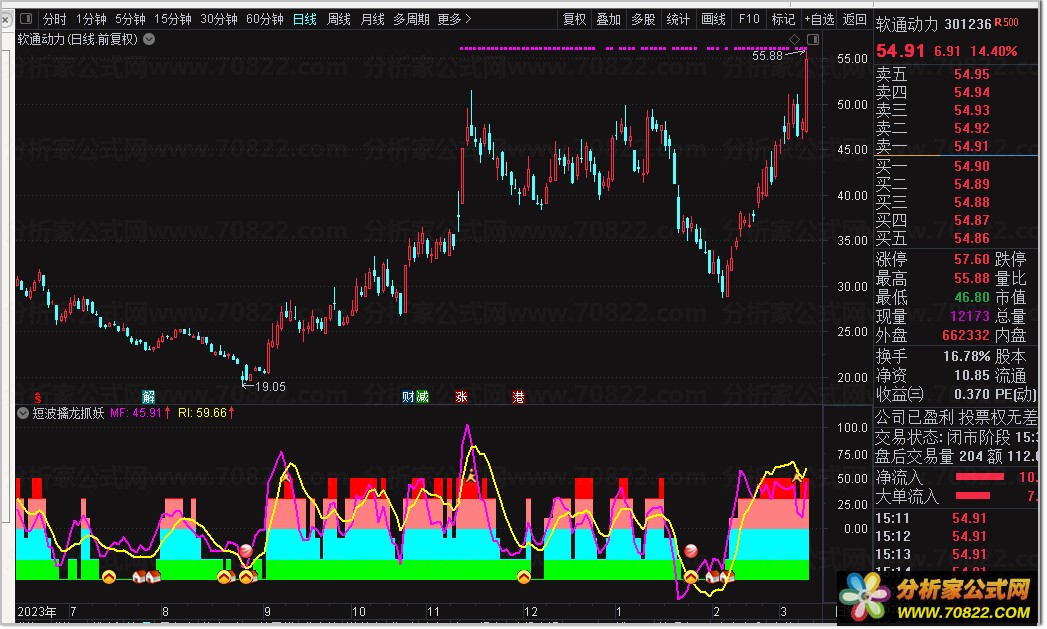This screenshot has width=1047, height=629.
Task: Click the 标记 mark button
Action: click(783, 19)
